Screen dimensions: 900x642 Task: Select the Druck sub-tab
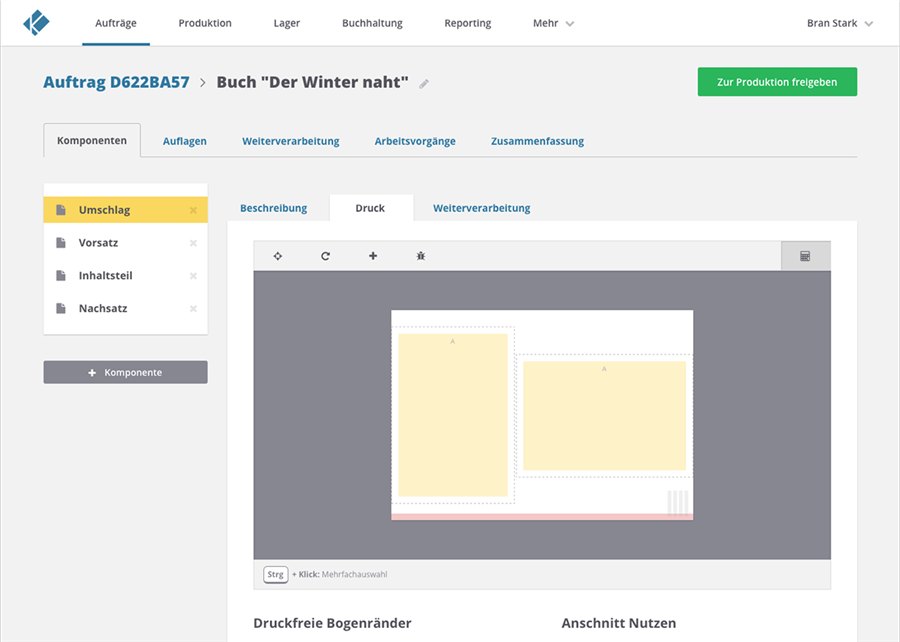pos(370,208)
